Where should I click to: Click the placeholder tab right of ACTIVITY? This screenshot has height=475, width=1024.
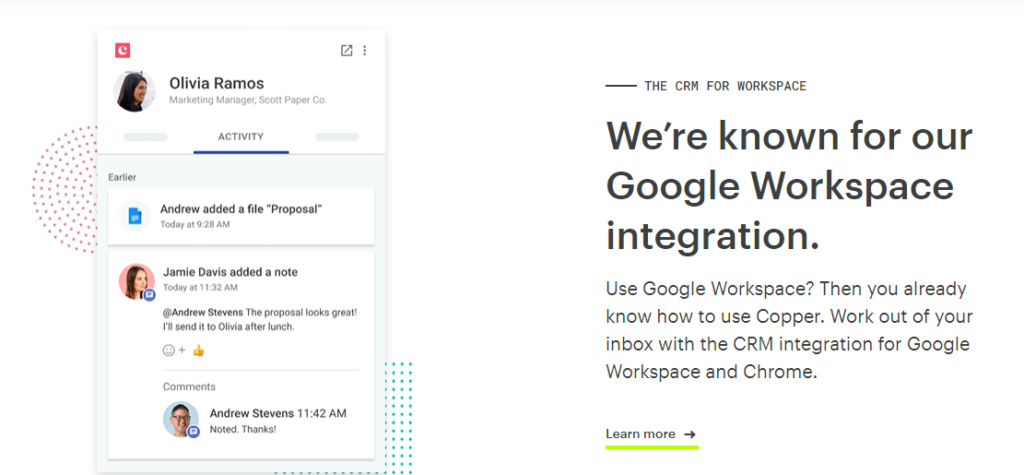pyautogui.click(x=337, y=137)
